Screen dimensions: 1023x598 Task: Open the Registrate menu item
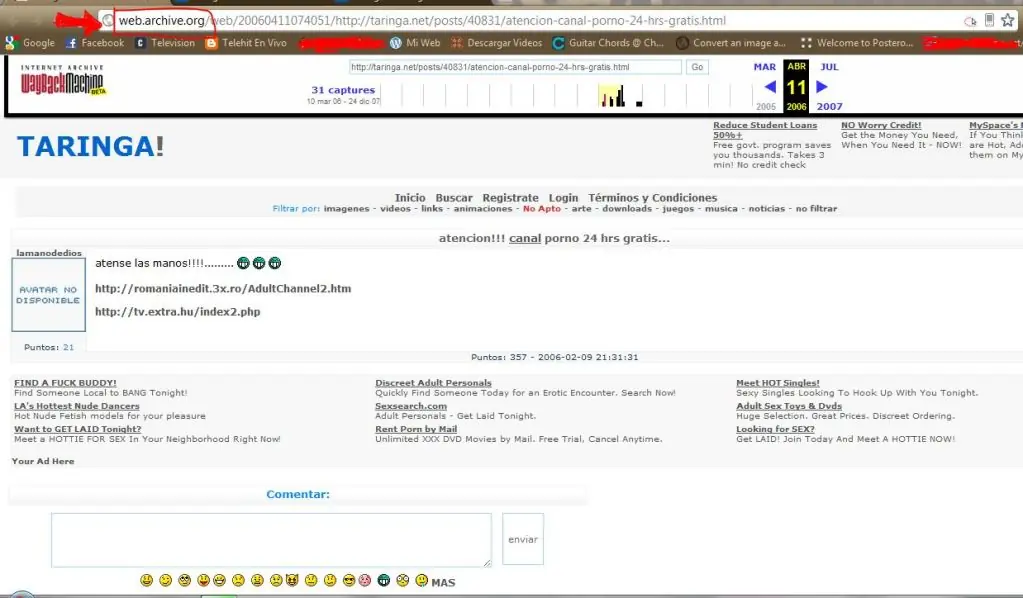(x=510, y=198)
